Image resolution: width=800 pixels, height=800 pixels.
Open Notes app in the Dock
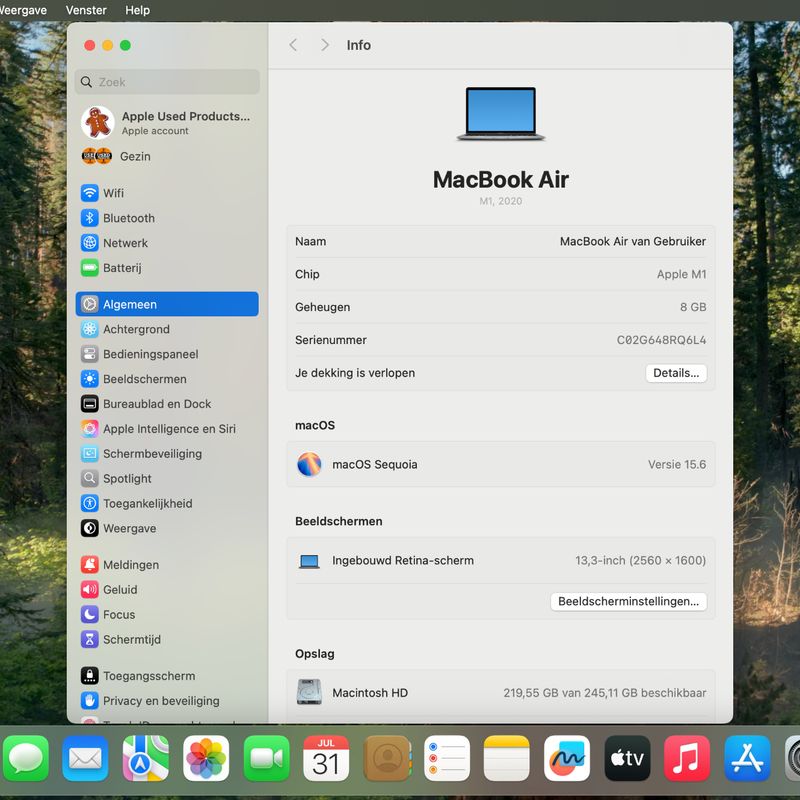[507, 759]
